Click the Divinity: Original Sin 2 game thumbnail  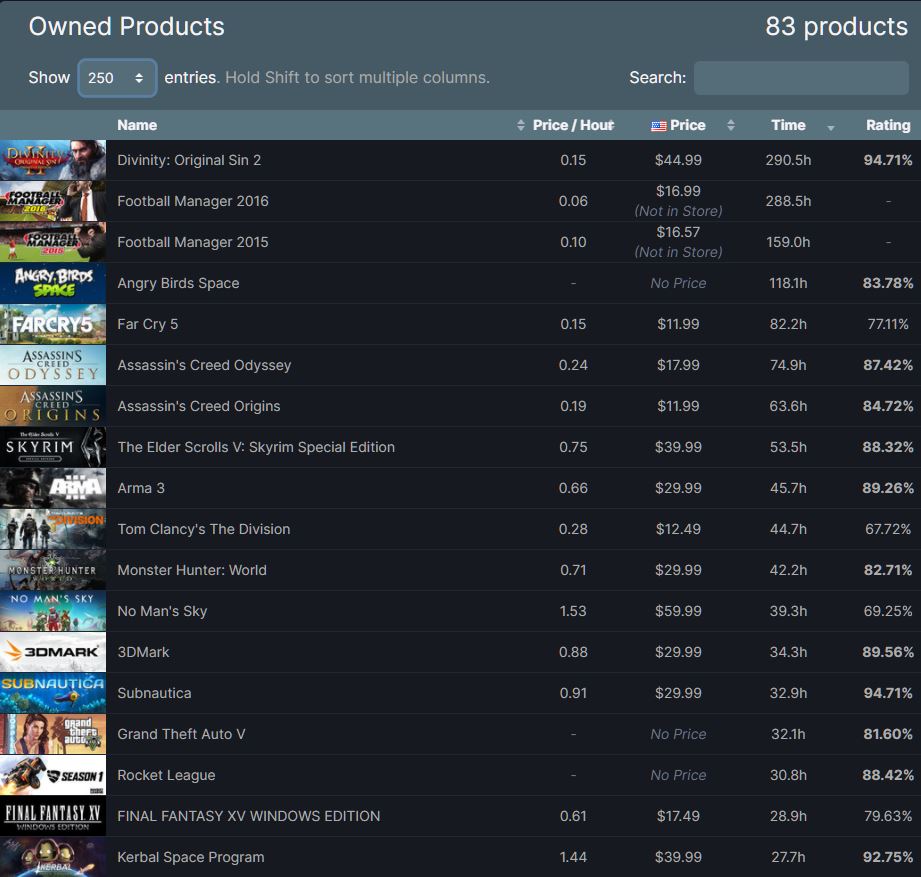pos(52,160)
